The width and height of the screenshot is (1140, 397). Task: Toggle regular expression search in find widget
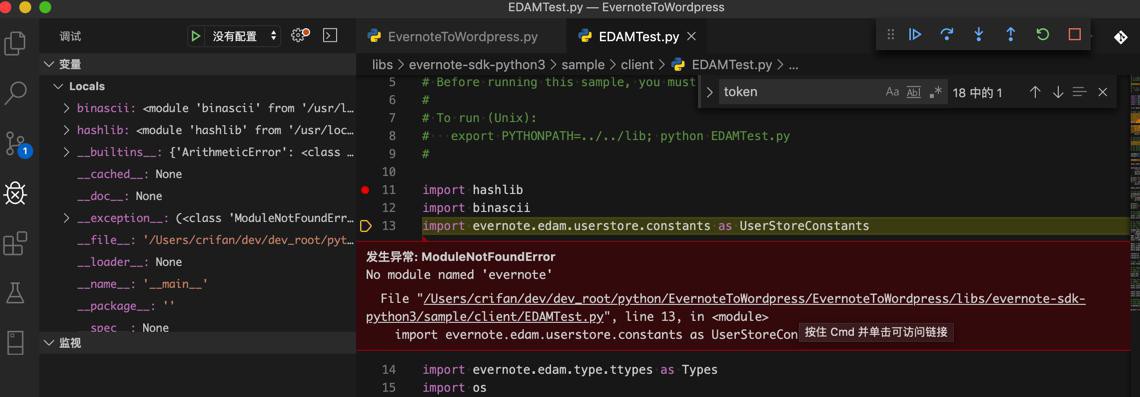[936, 92]
